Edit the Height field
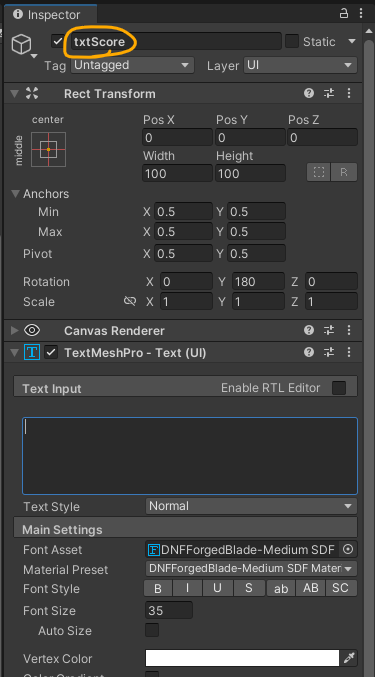This screenshot has width=375, height=677. [250, 173]
